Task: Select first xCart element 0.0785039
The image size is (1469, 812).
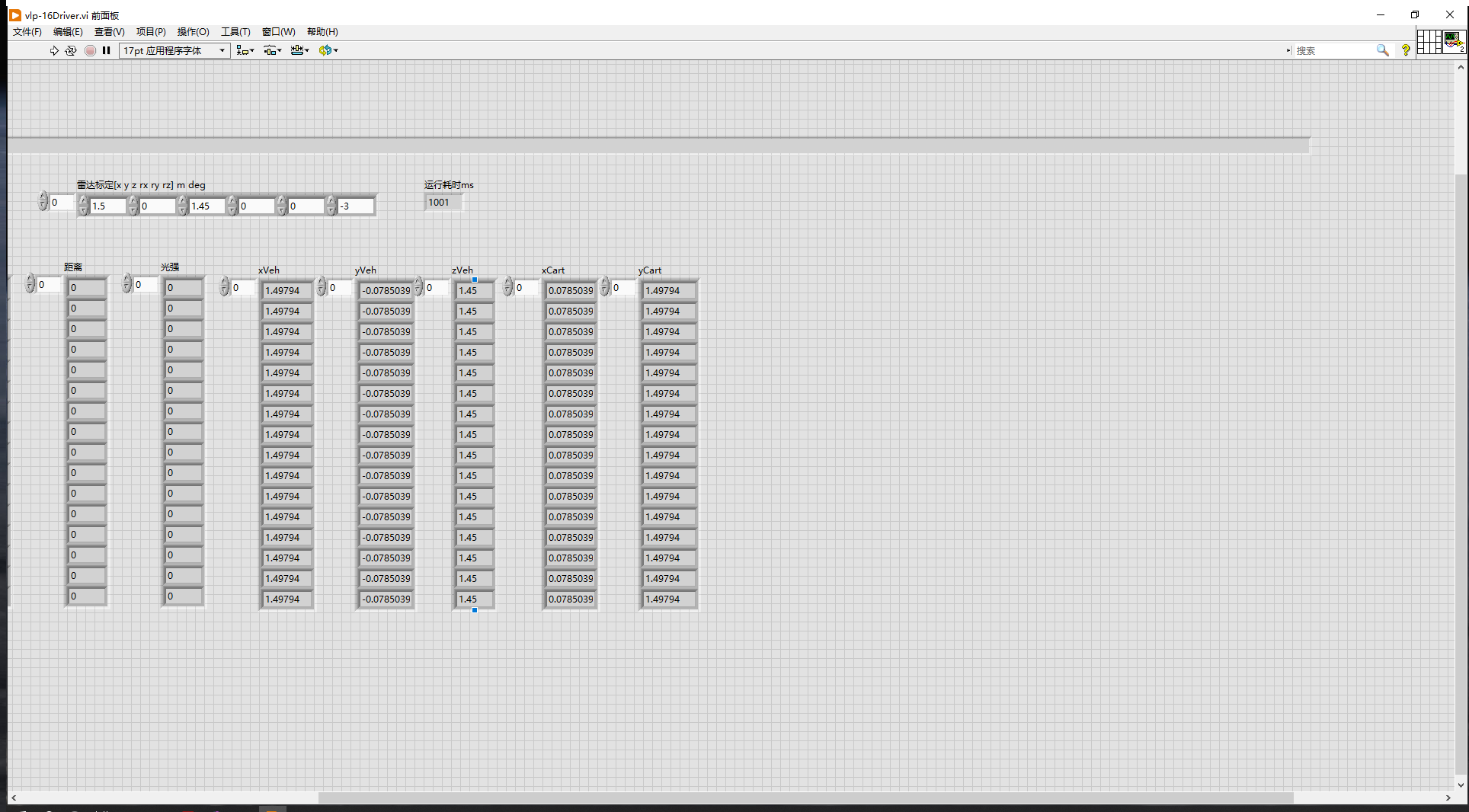Action: coord(570,290)
